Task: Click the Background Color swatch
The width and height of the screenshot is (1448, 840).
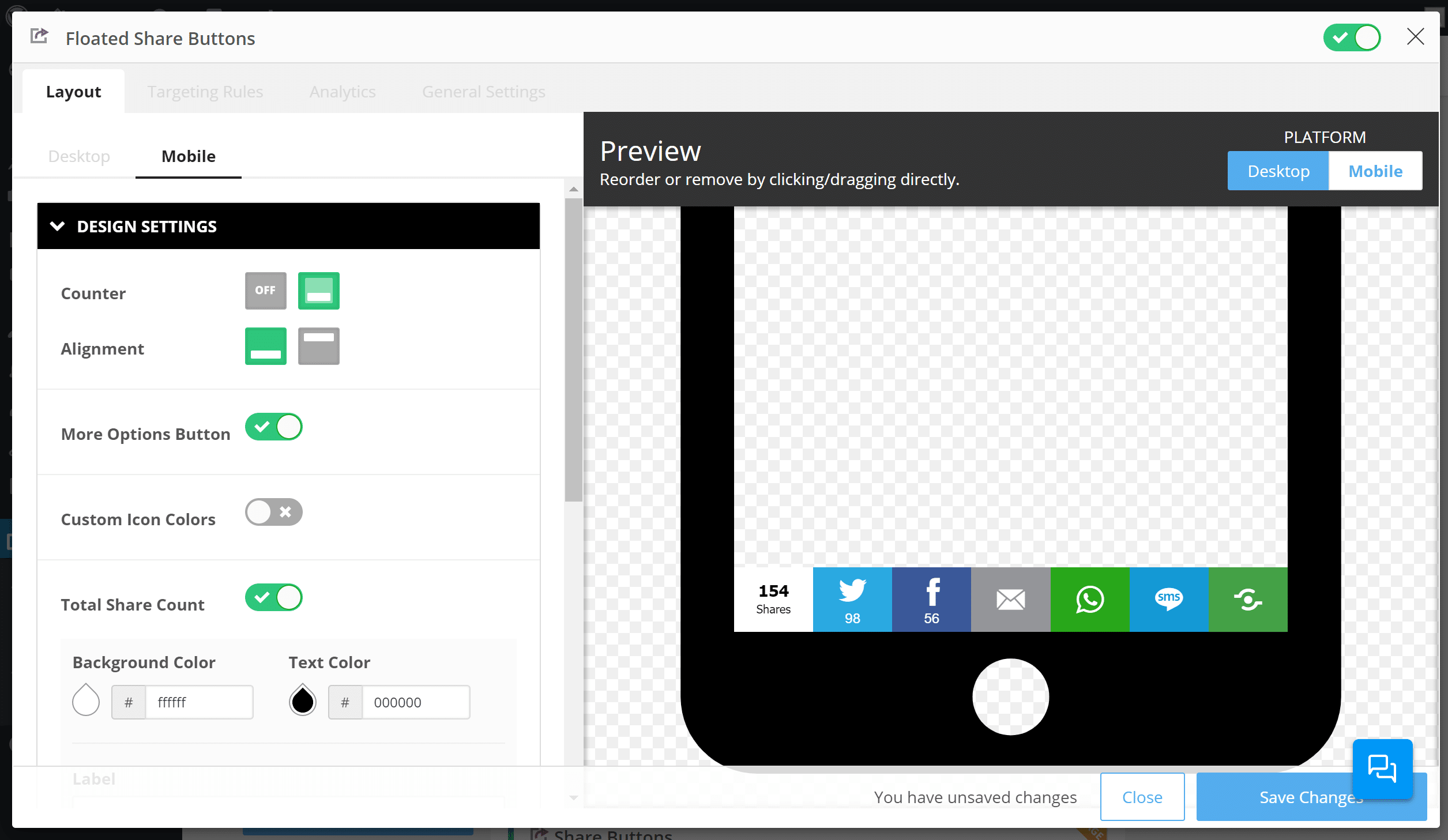Action: (86, 702)
